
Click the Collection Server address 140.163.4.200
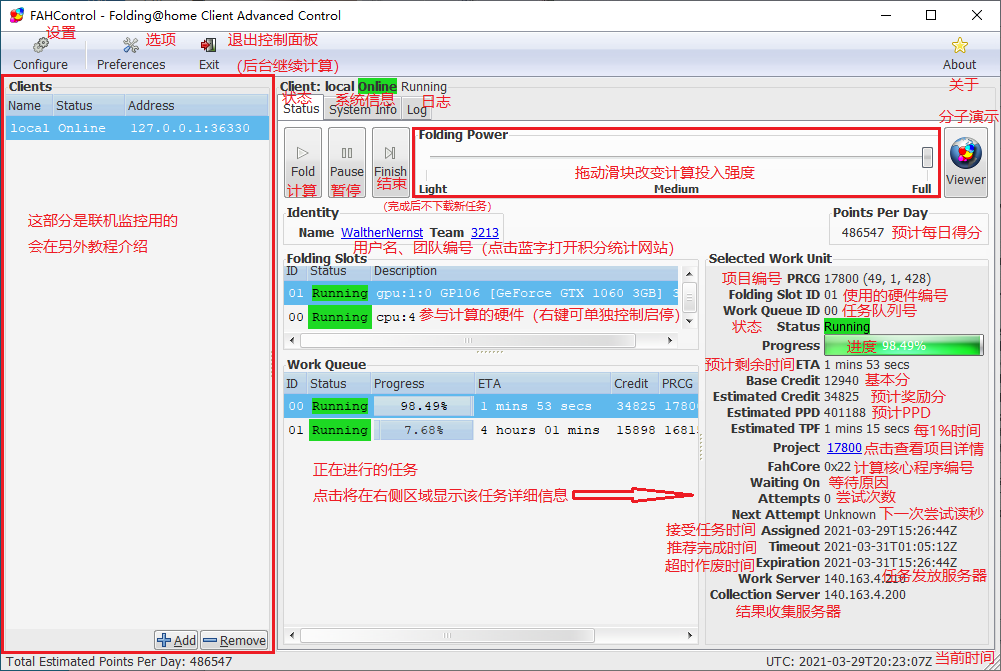click(x=864, y=594)
